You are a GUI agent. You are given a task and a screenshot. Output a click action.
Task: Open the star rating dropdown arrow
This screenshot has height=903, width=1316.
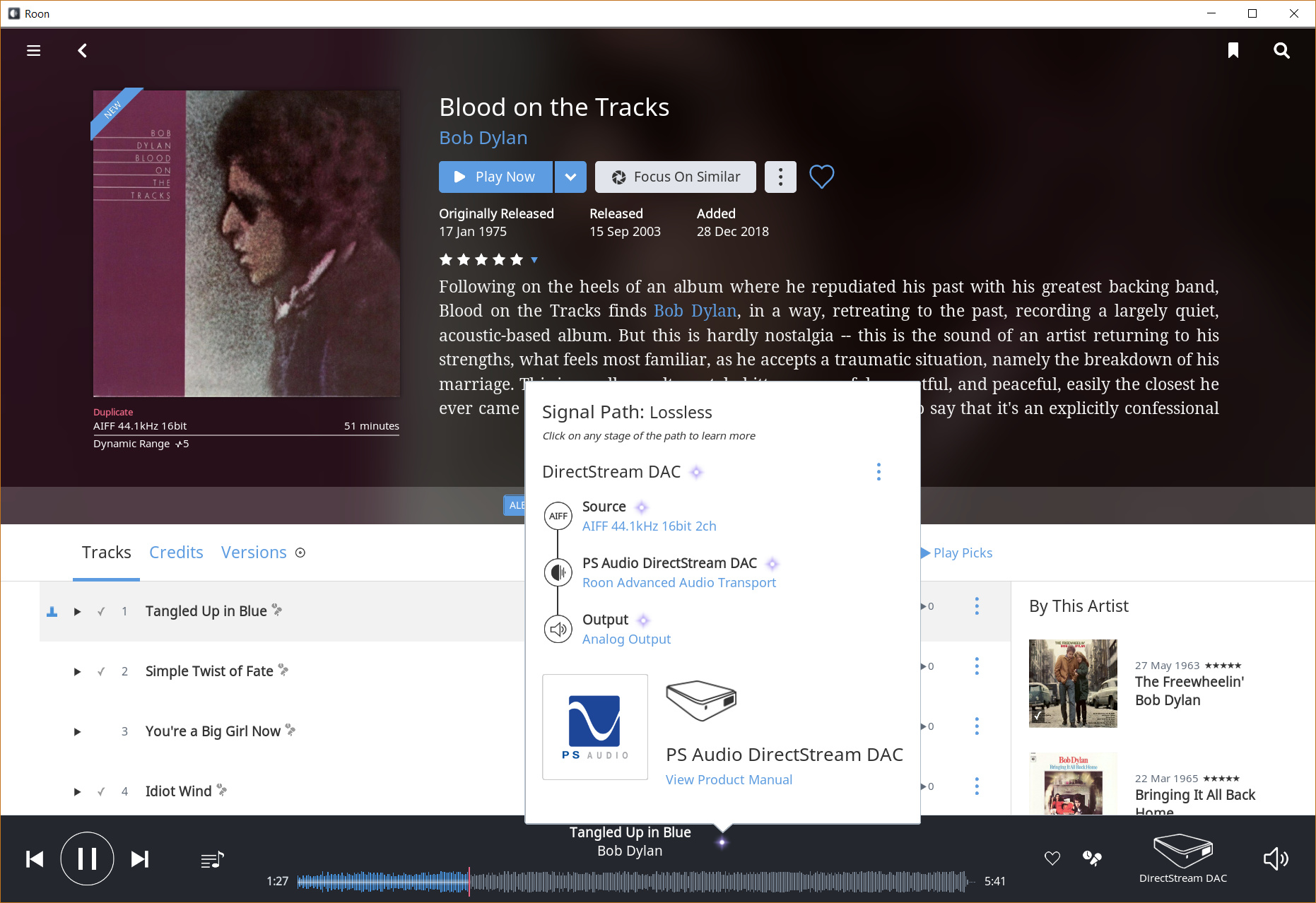point(534,260)
